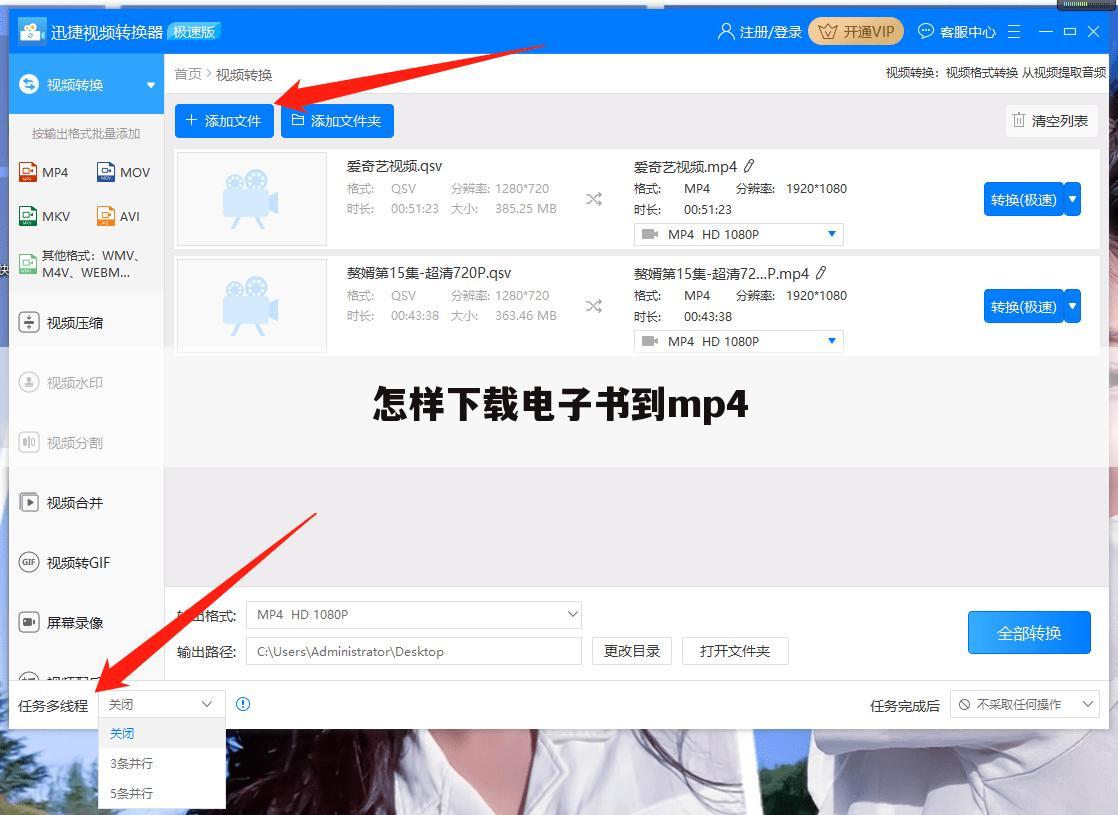Click the 爱奇艺视频.qsv thumbnail
Viewport: 1118px width, 815px height.
[x=252, y=199]
